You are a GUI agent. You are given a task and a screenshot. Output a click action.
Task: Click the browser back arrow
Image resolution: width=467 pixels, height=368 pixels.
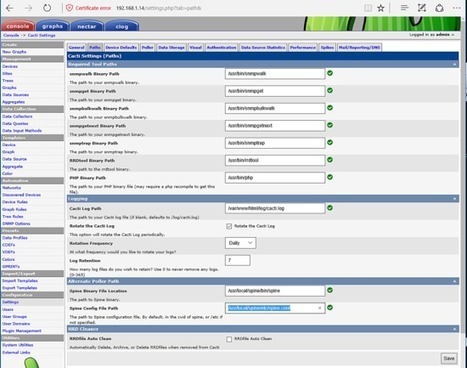tap(10, 8)
